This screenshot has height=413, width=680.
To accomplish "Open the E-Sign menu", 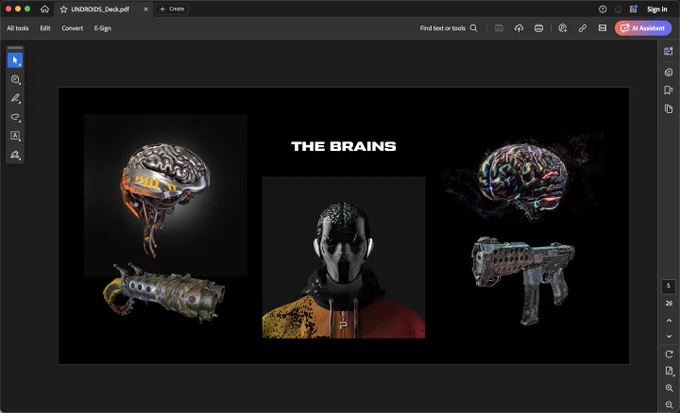I will pyautogui.click(x=103, y=28).
